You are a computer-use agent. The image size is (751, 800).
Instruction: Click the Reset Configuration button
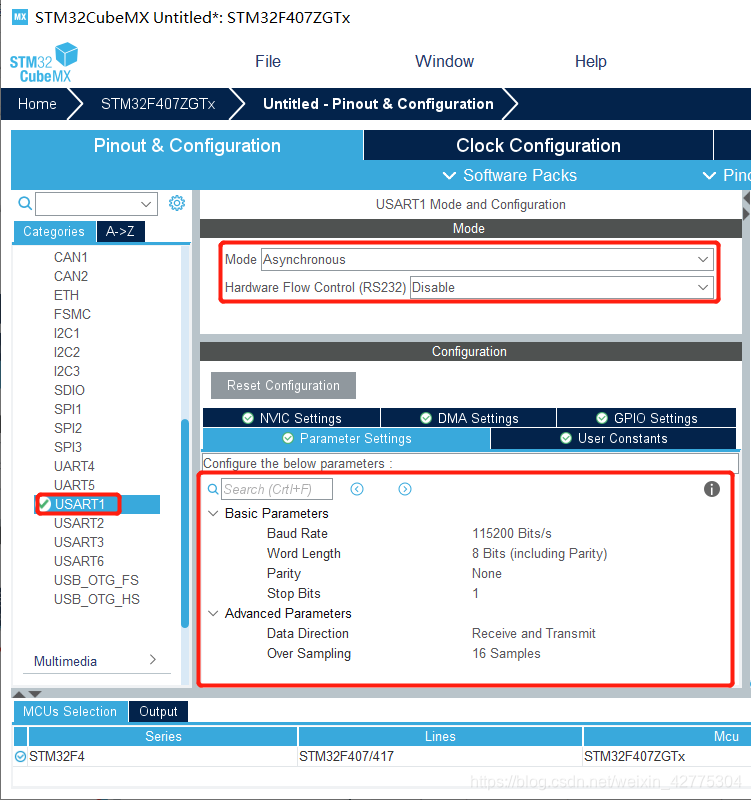coord(283,385)
